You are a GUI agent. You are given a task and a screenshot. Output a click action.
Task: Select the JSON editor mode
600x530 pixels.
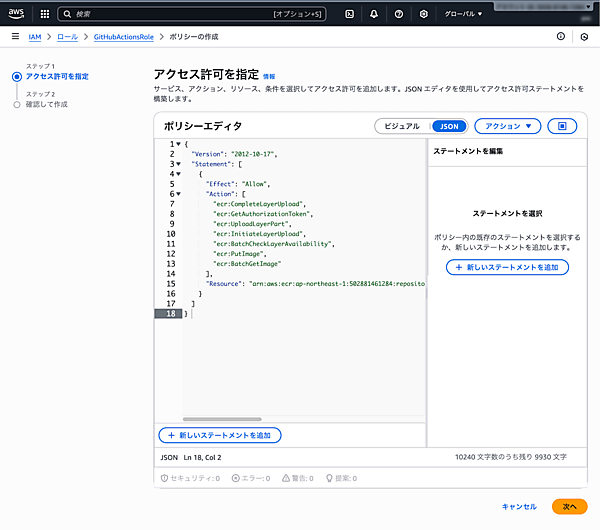pyautogui.click(x=449, y=126)
